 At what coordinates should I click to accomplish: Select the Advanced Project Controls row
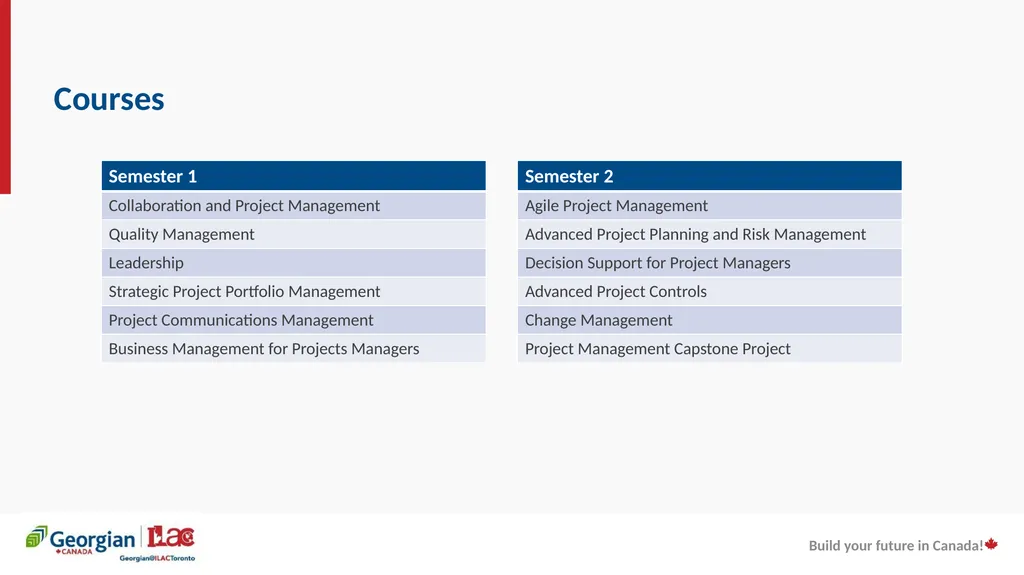709,291
